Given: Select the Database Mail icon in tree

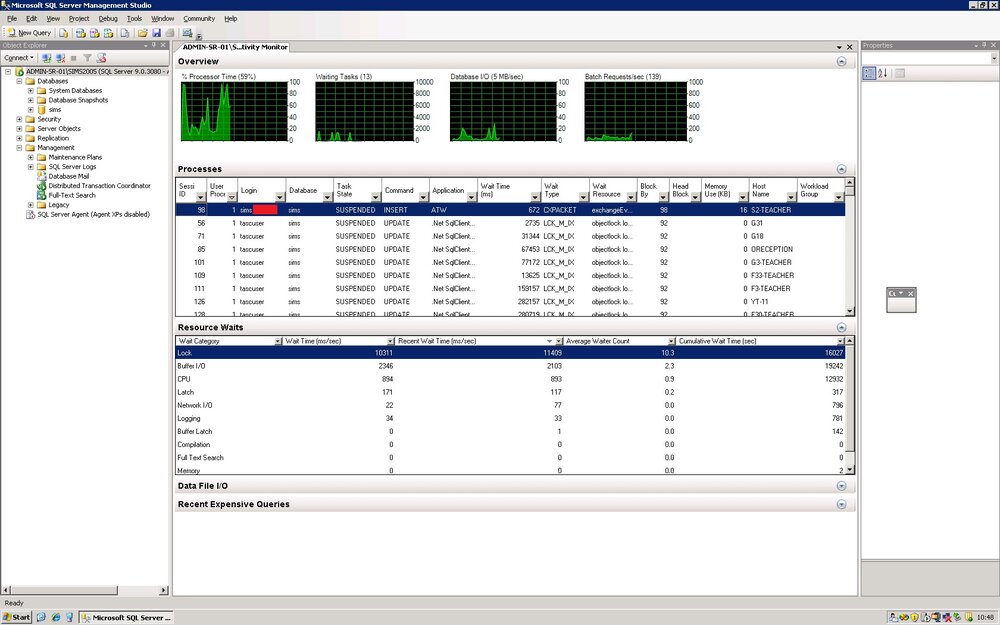Looking at the screenshot, I should point(41,176).
